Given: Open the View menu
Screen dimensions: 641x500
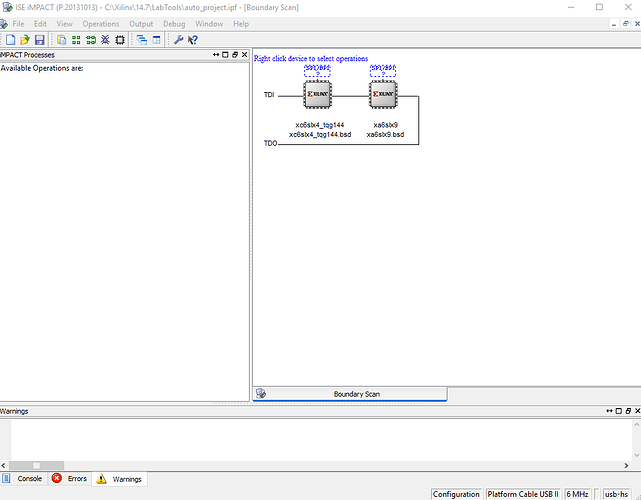Looking at the screenshot, I should 64,24.
